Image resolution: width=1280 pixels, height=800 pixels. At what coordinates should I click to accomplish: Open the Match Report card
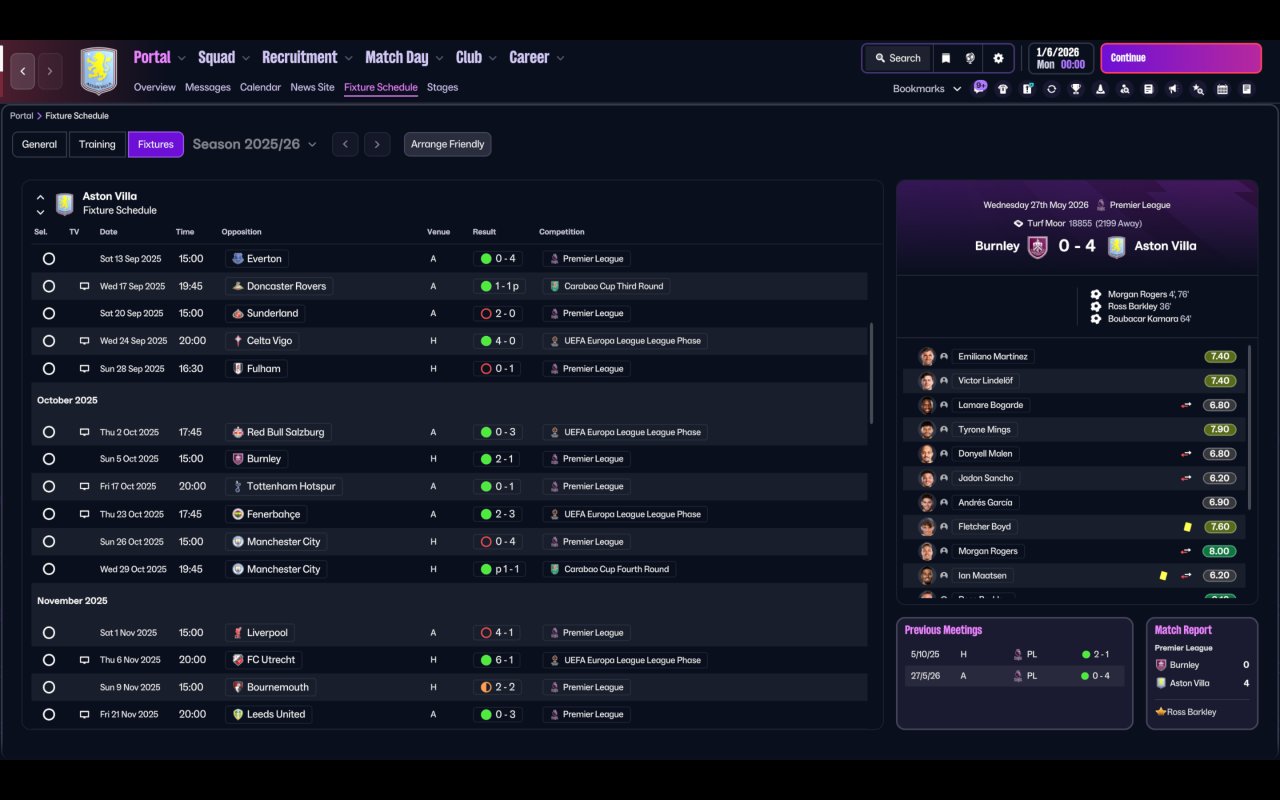coord(1202,673)
